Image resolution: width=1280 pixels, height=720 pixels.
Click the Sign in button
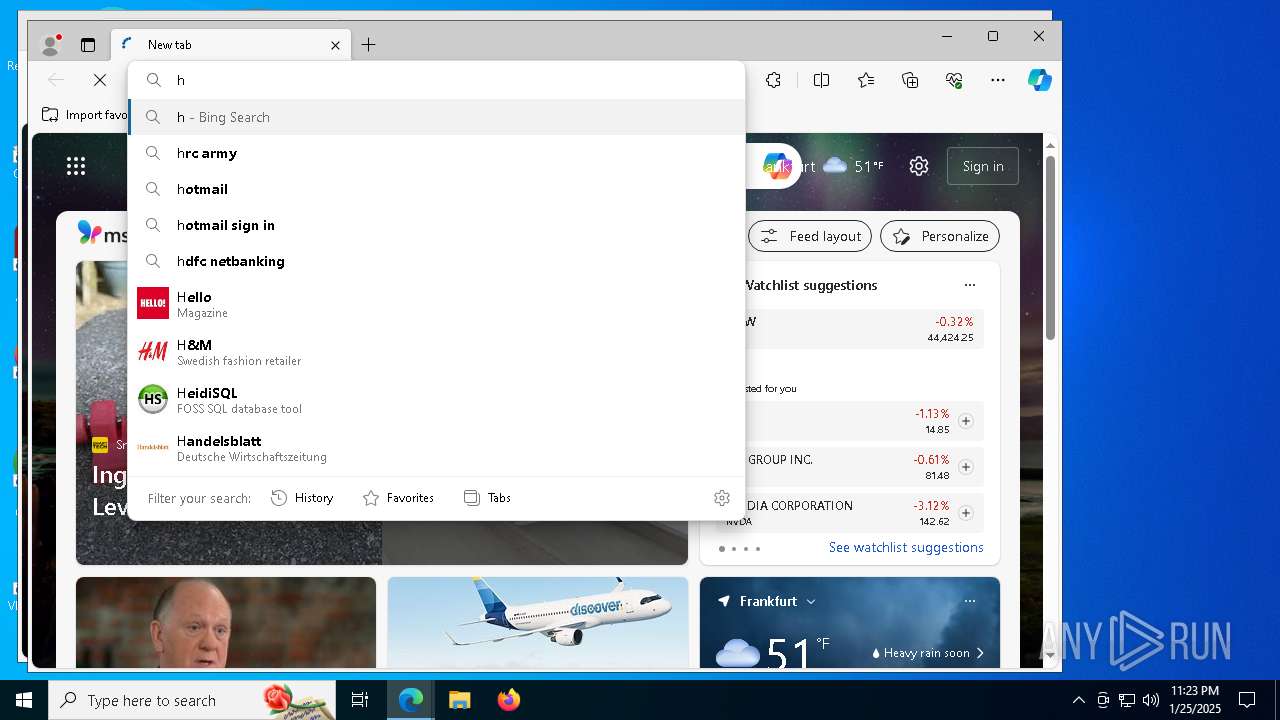982,166
